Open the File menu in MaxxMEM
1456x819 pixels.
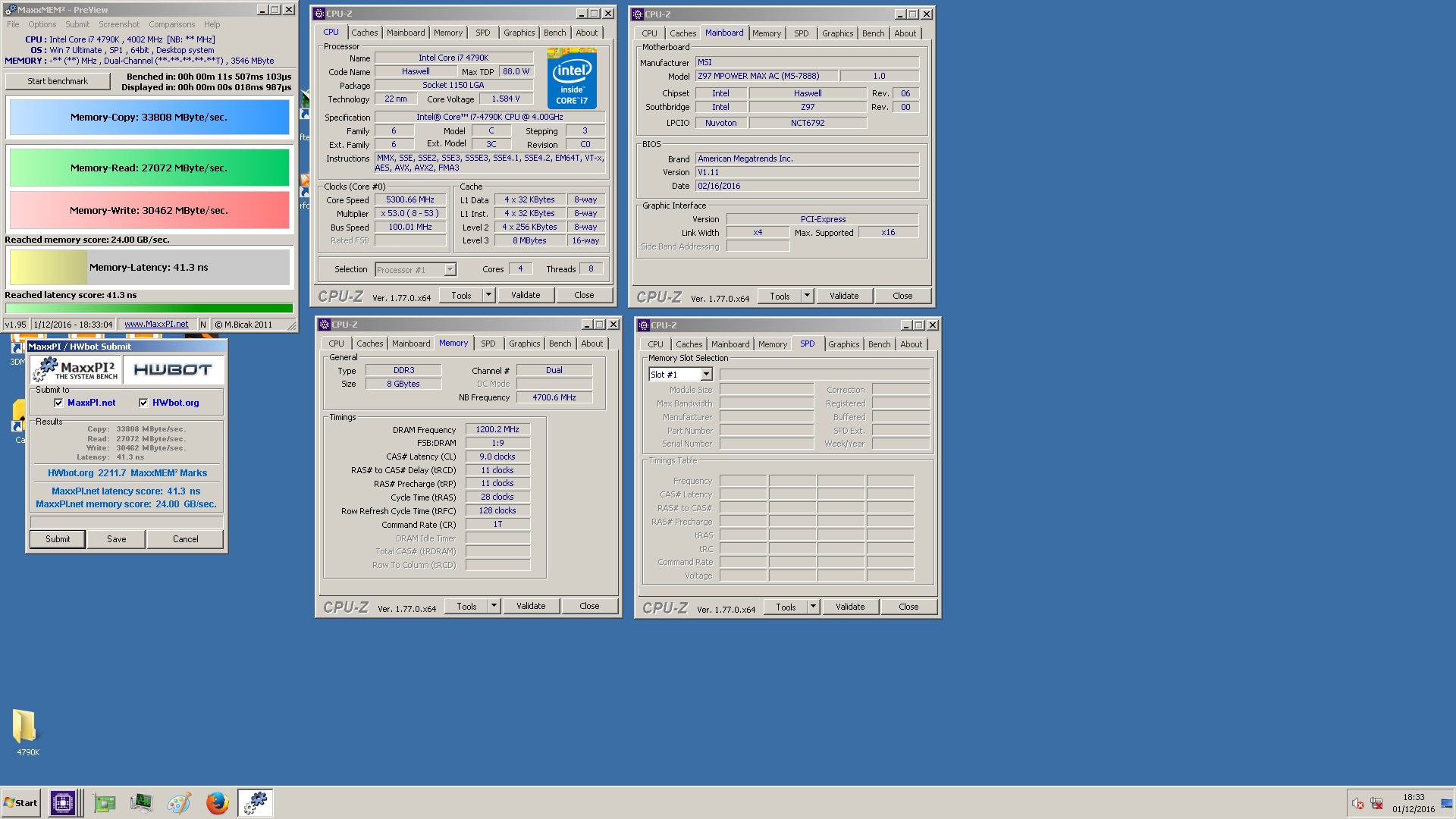tap(13, 24)
